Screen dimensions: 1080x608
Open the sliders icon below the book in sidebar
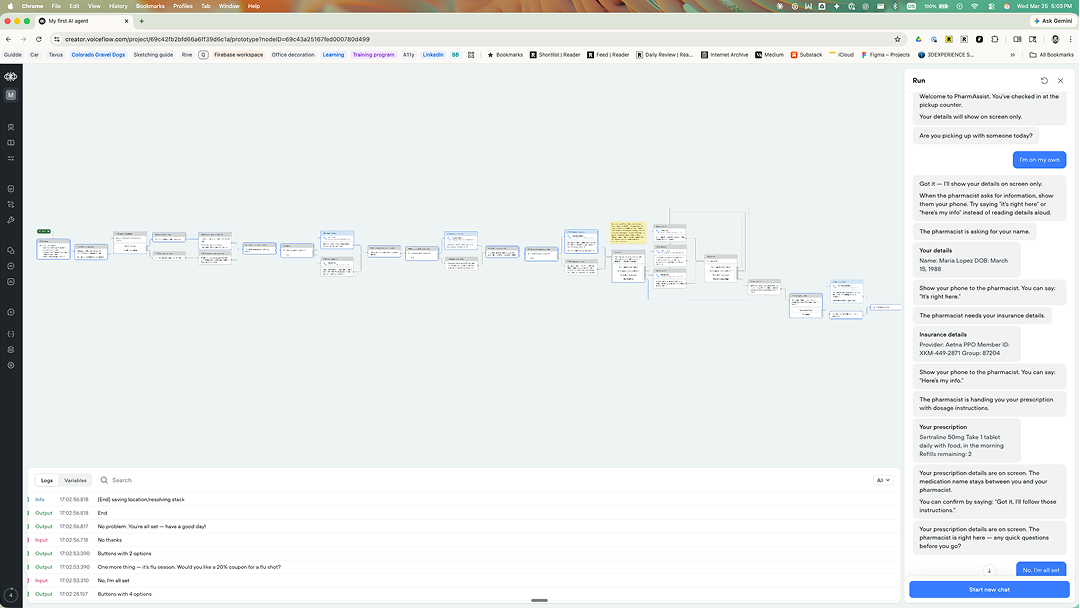[11, 159]
